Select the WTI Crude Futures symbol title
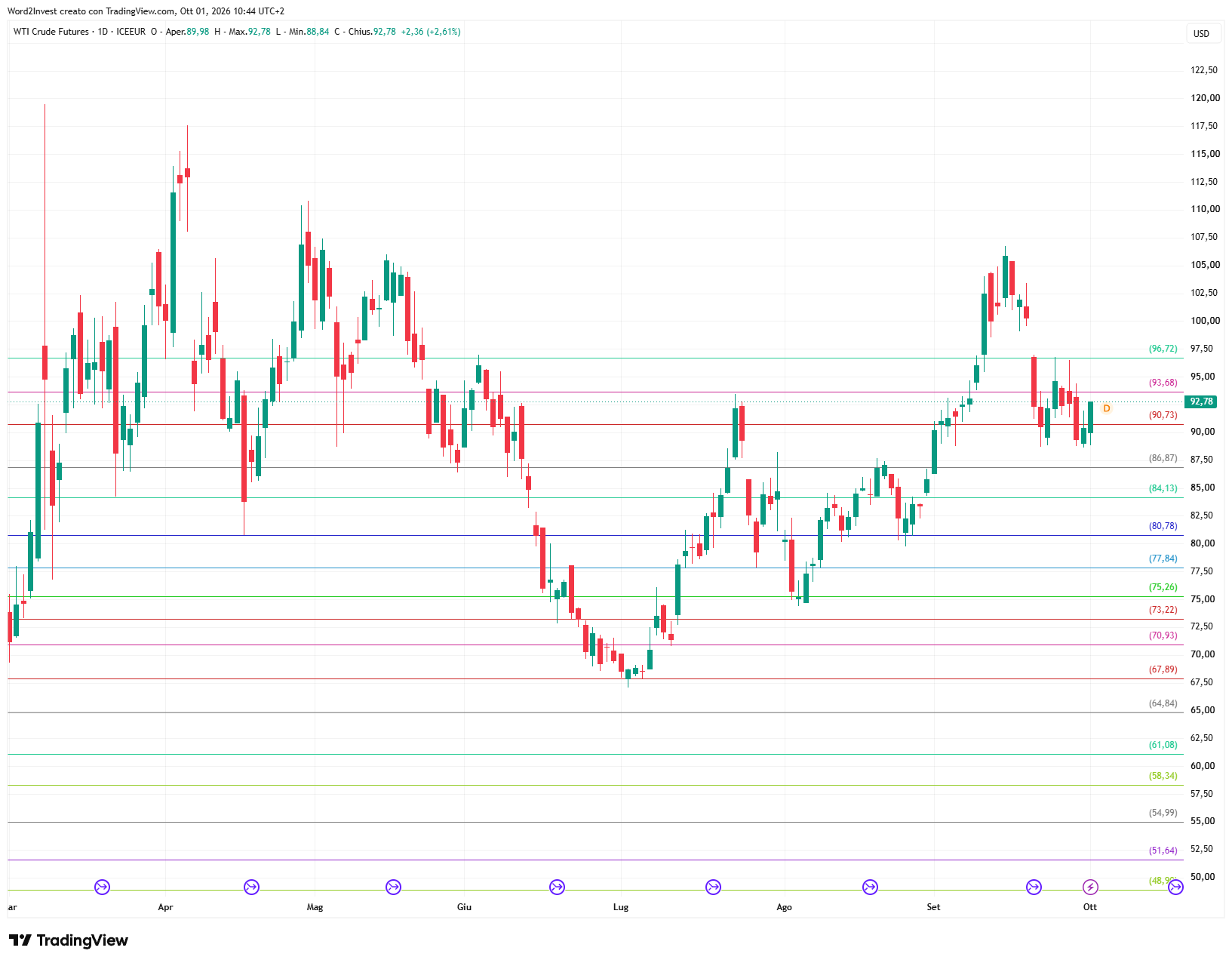 pyautogui.click(x=51, y=32)
